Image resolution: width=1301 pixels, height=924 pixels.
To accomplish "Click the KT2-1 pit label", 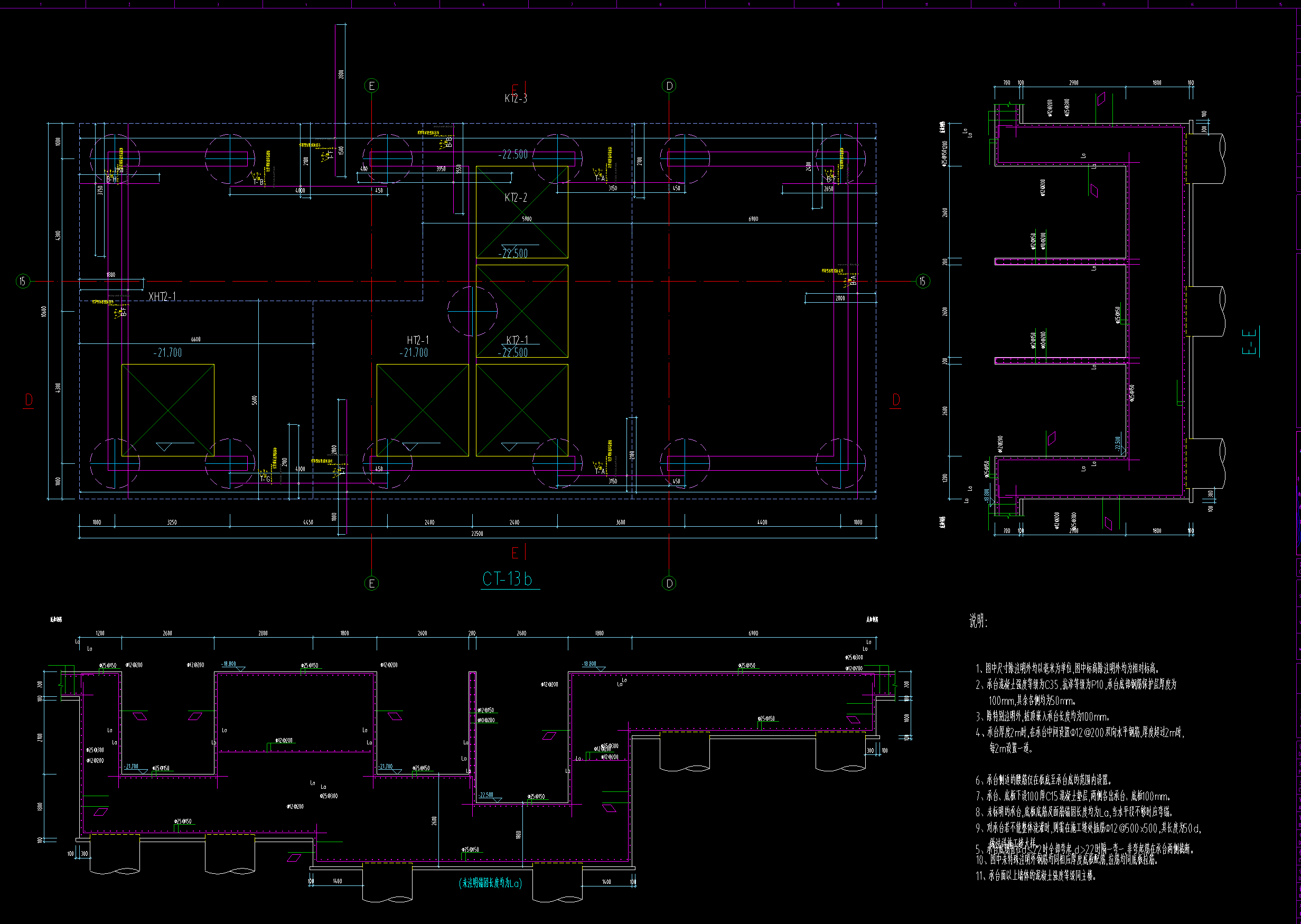I will pyautogui.click(x=517, y=340).
